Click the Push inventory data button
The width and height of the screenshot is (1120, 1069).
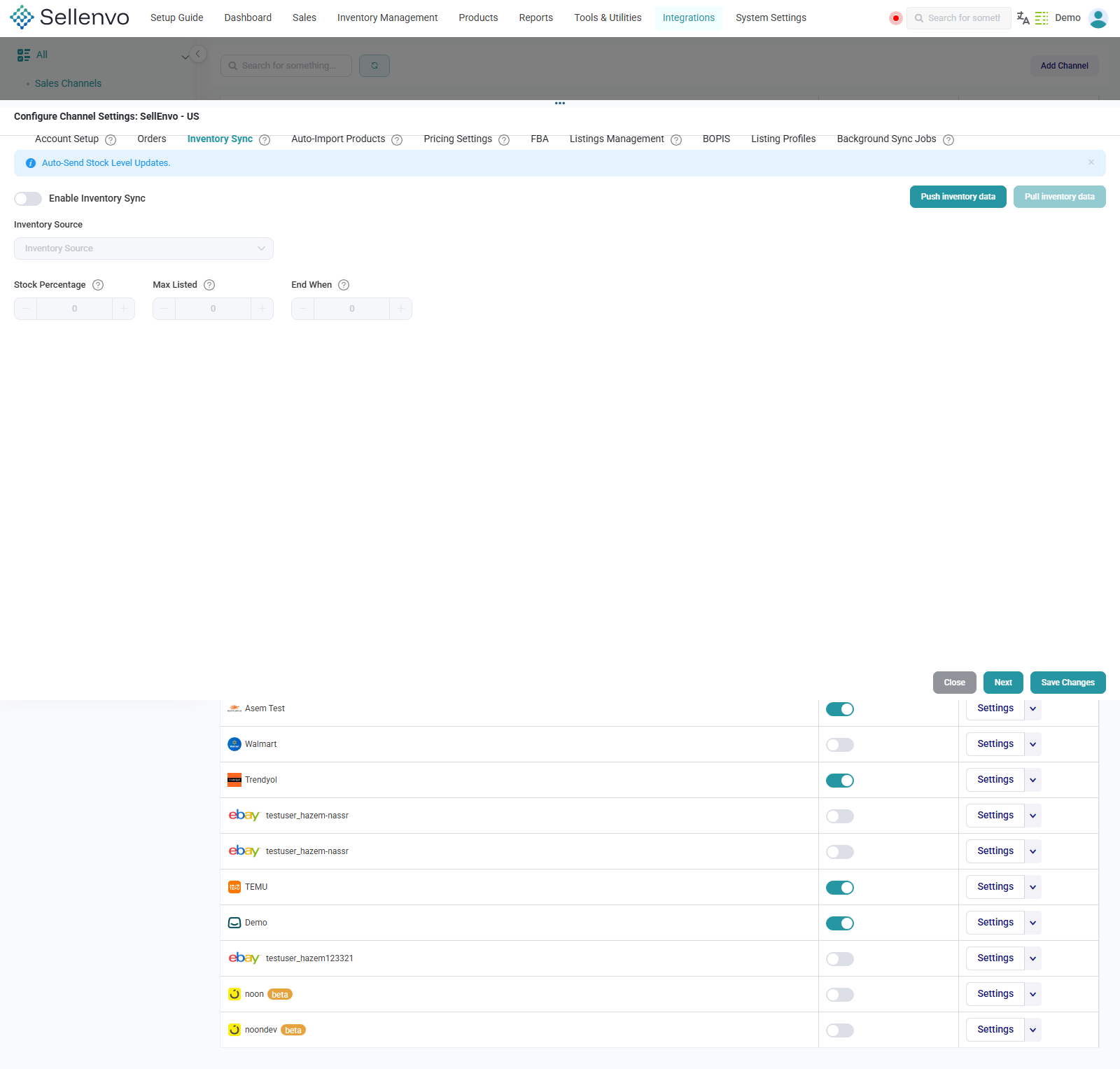958,197
